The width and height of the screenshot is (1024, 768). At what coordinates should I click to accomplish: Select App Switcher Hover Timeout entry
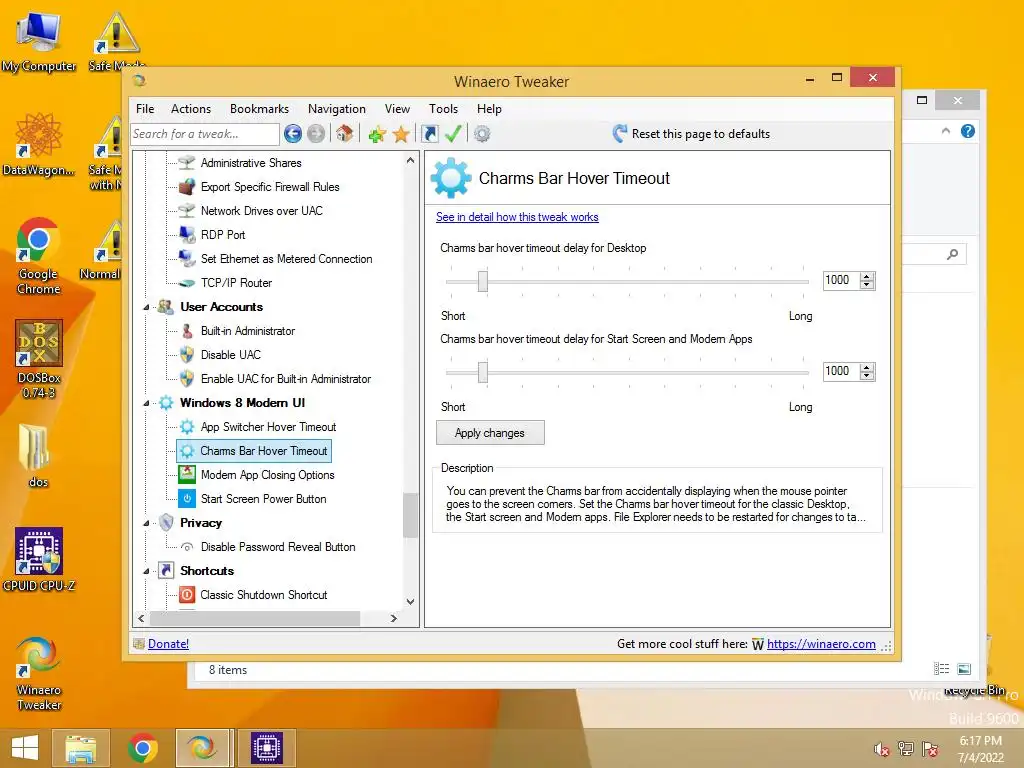click(268, 427)
